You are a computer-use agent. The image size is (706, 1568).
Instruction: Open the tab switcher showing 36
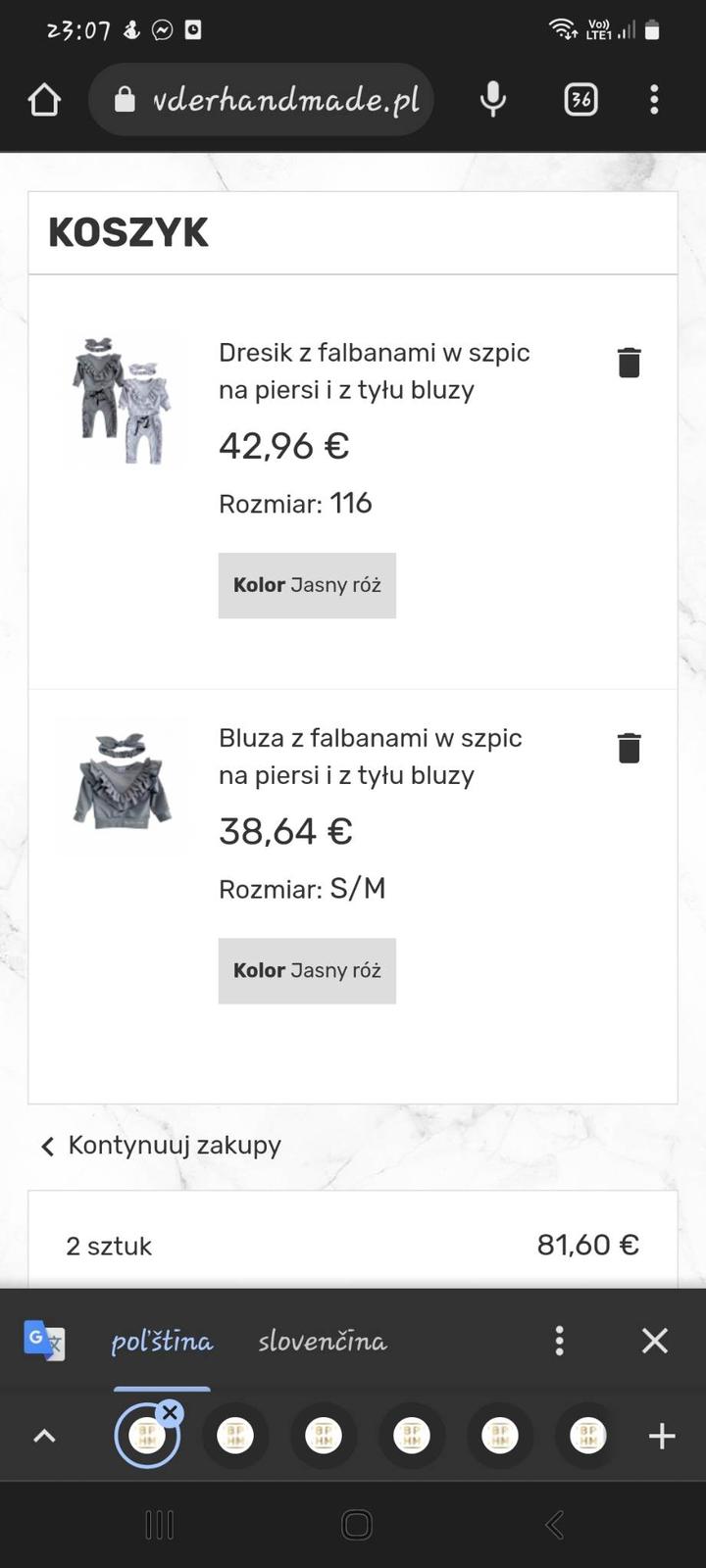click(580, 99)
